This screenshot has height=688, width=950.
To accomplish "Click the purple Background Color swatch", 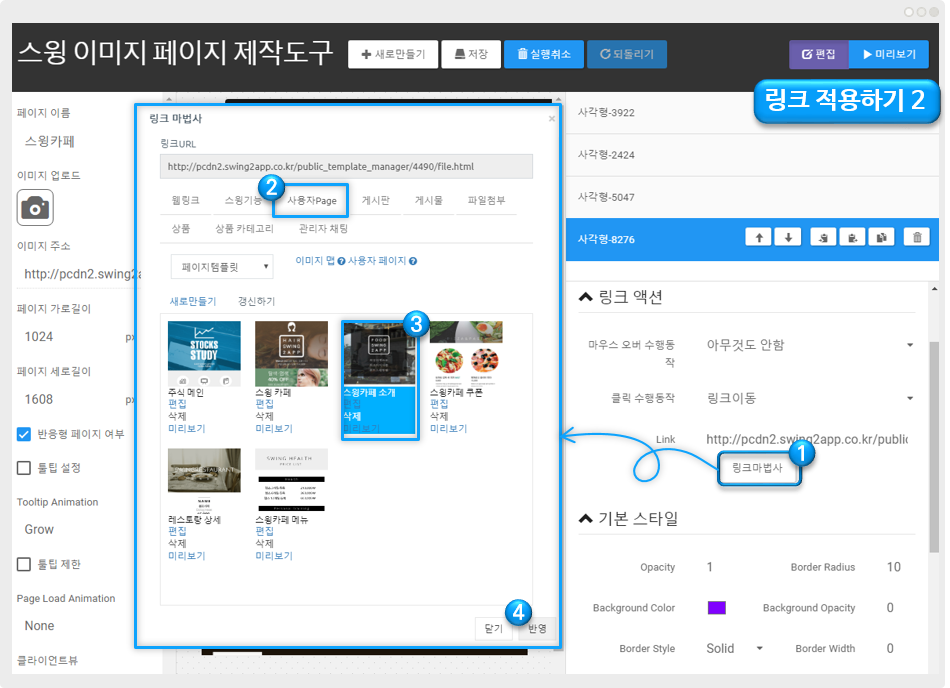I will (x=716, y=608).
